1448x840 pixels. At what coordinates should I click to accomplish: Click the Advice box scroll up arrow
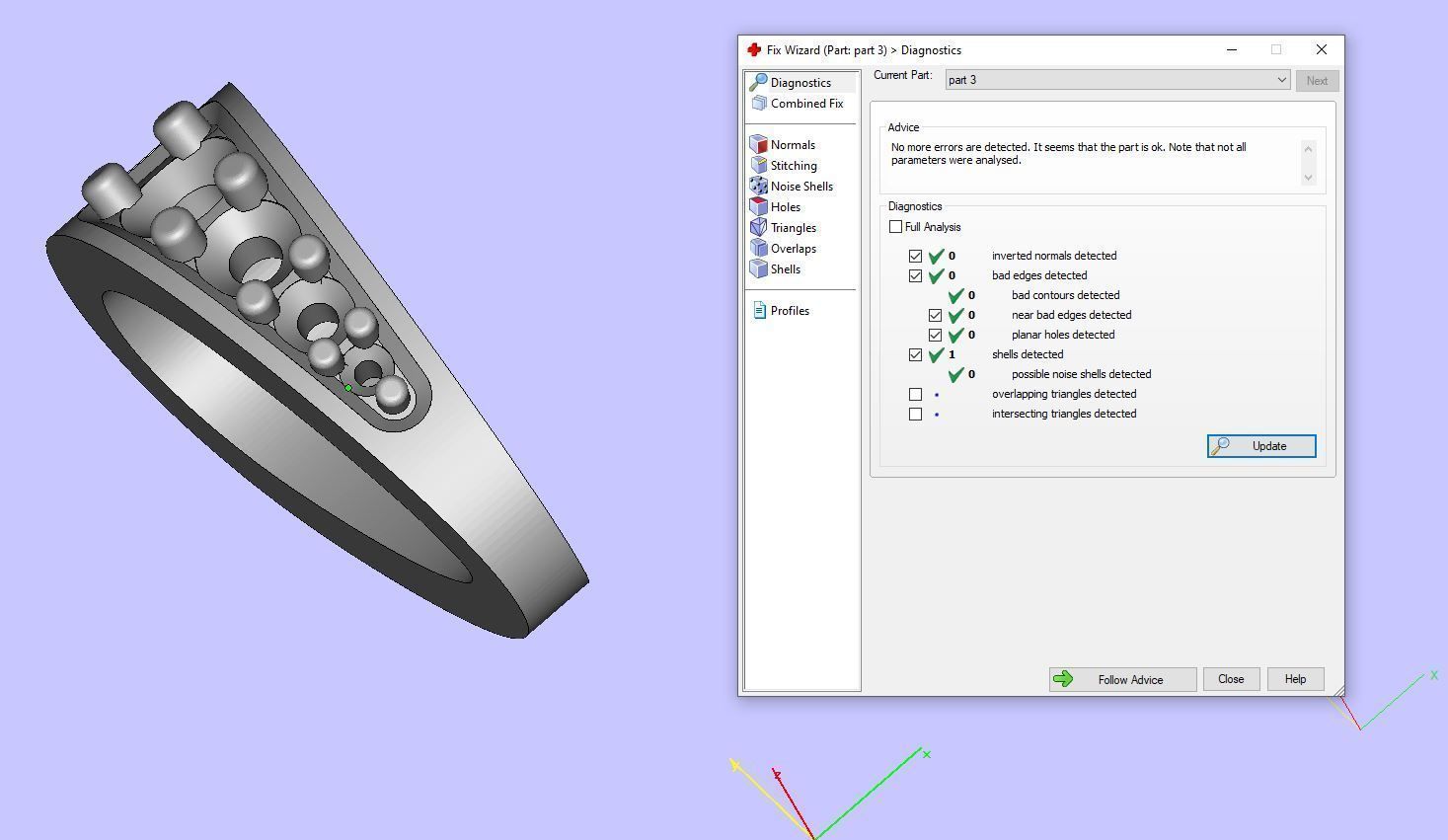pyautogui.click(x=1308, y=149)
